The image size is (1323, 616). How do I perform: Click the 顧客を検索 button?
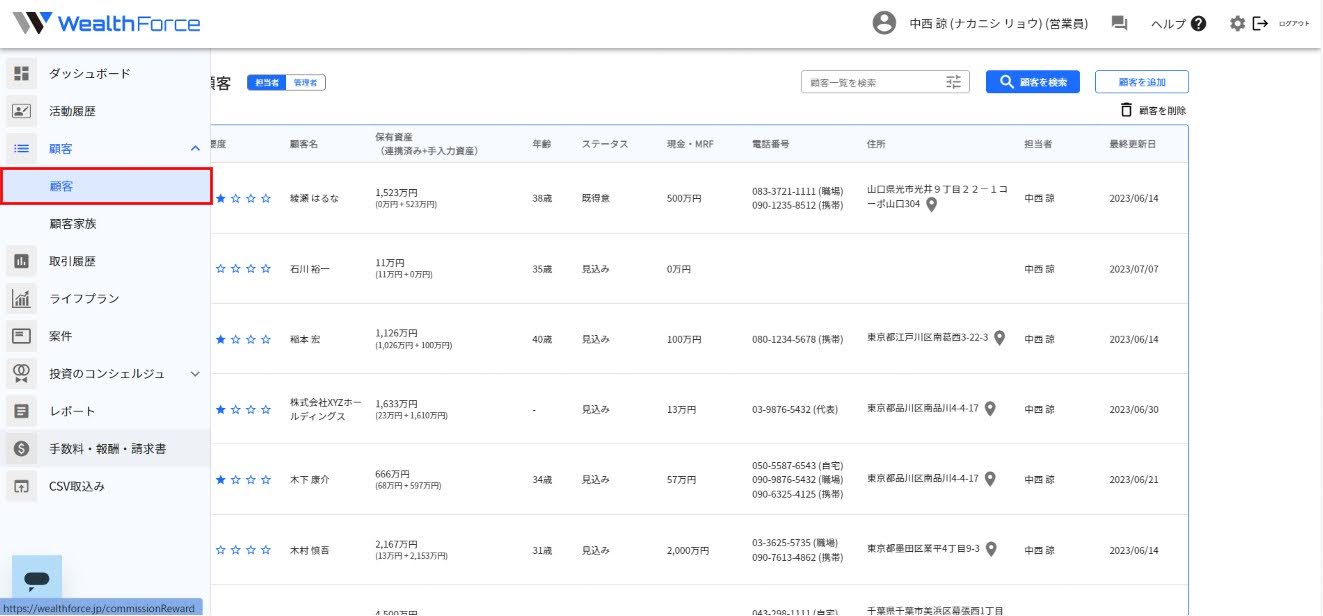[1033, 82]
